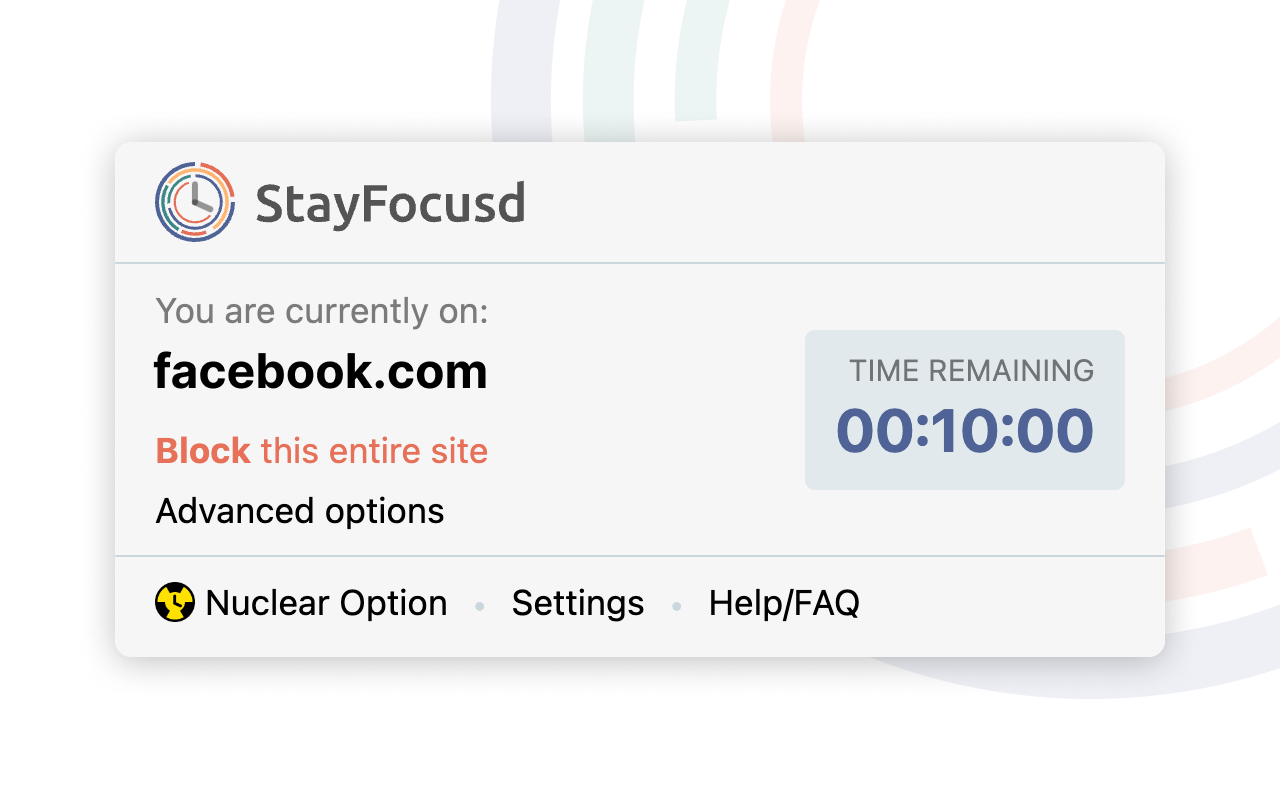Open the Settings page
Screen dimensions: 1280x800
tap(578, 602)
